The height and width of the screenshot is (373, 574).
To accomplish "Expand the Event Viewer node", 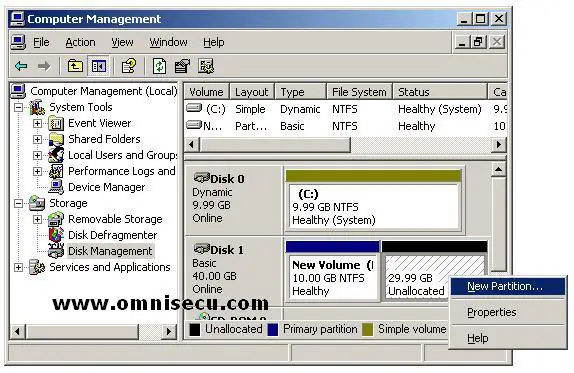I will tap(37, 123).
